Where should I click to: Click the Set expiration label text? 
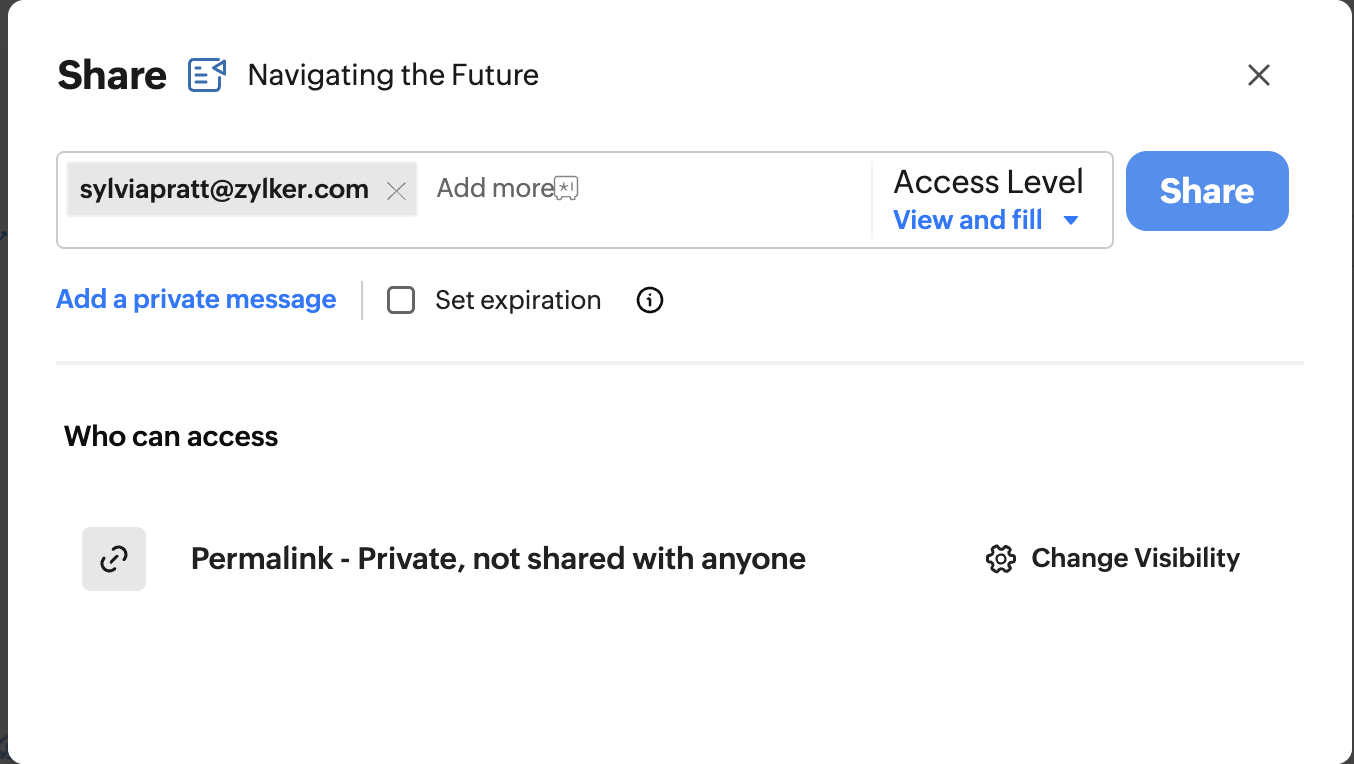[x=518, y=300]
